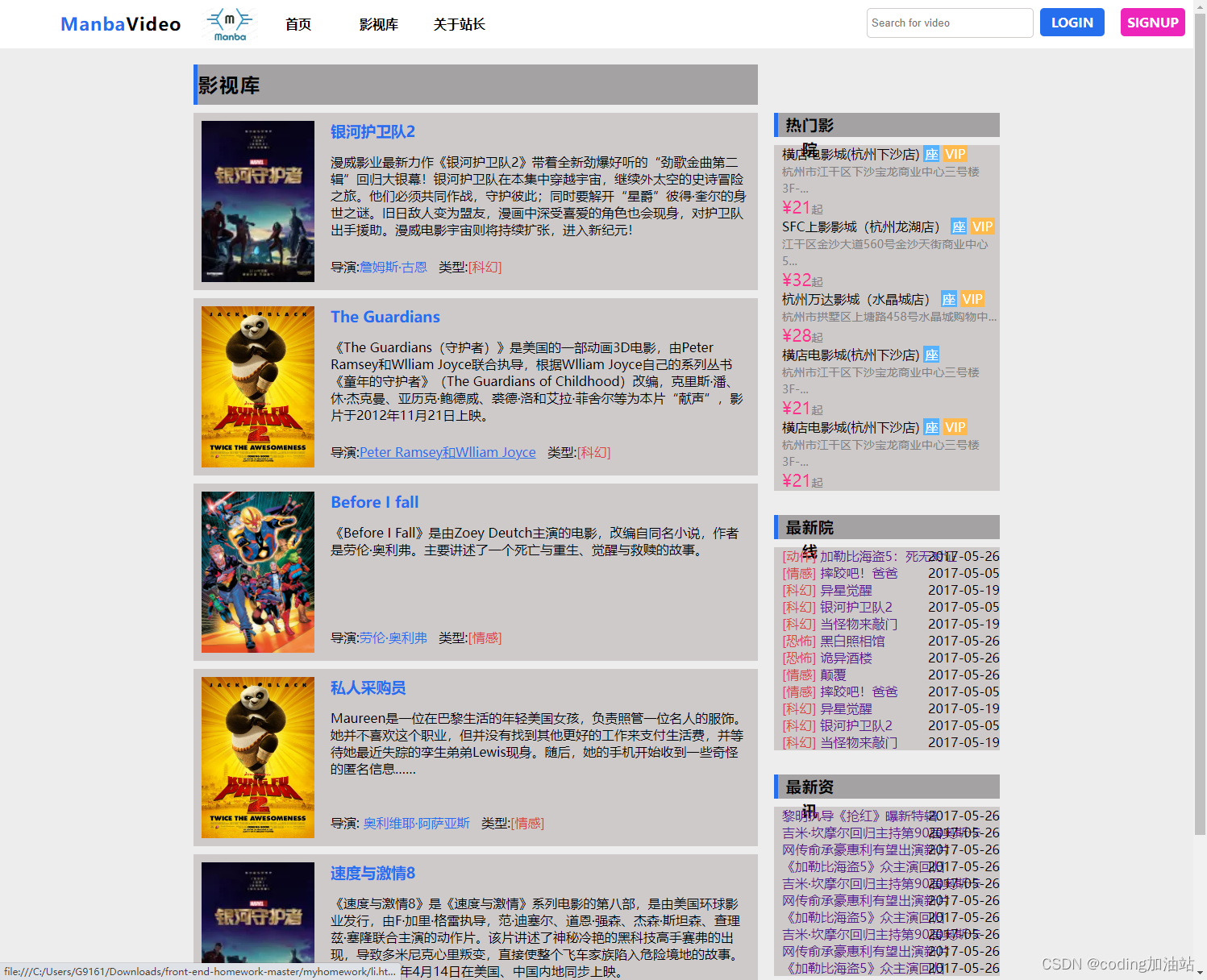1207x980 pixels.
Task: Open the 关于站长 menu item
Action: [x=460, y=24]
